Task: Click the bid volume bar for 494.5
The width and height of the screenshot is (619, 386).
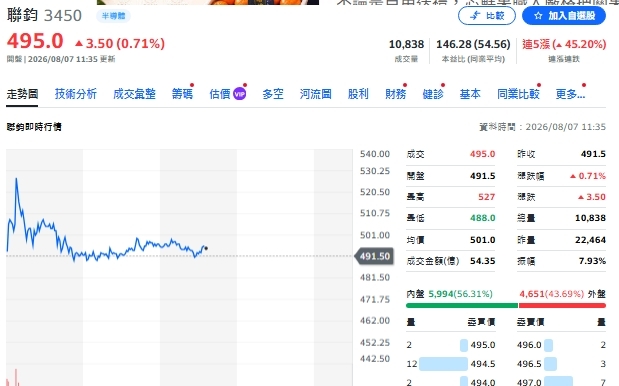Action: [x=443, y=364]
